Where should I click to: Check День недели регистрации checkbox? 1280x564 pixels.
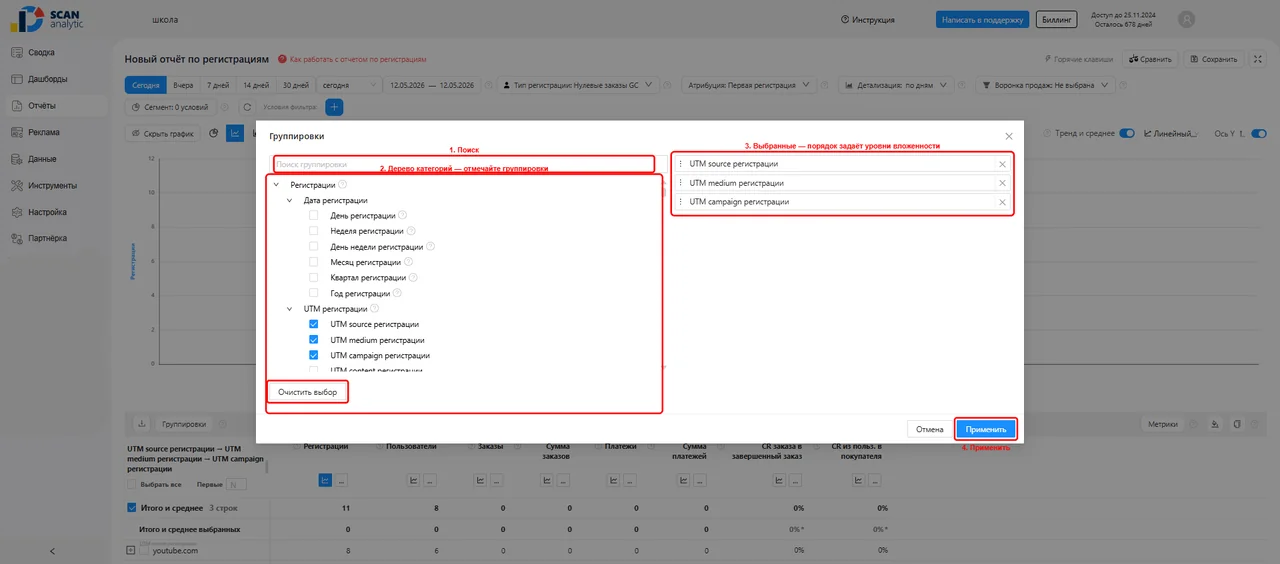click(314, 246)
